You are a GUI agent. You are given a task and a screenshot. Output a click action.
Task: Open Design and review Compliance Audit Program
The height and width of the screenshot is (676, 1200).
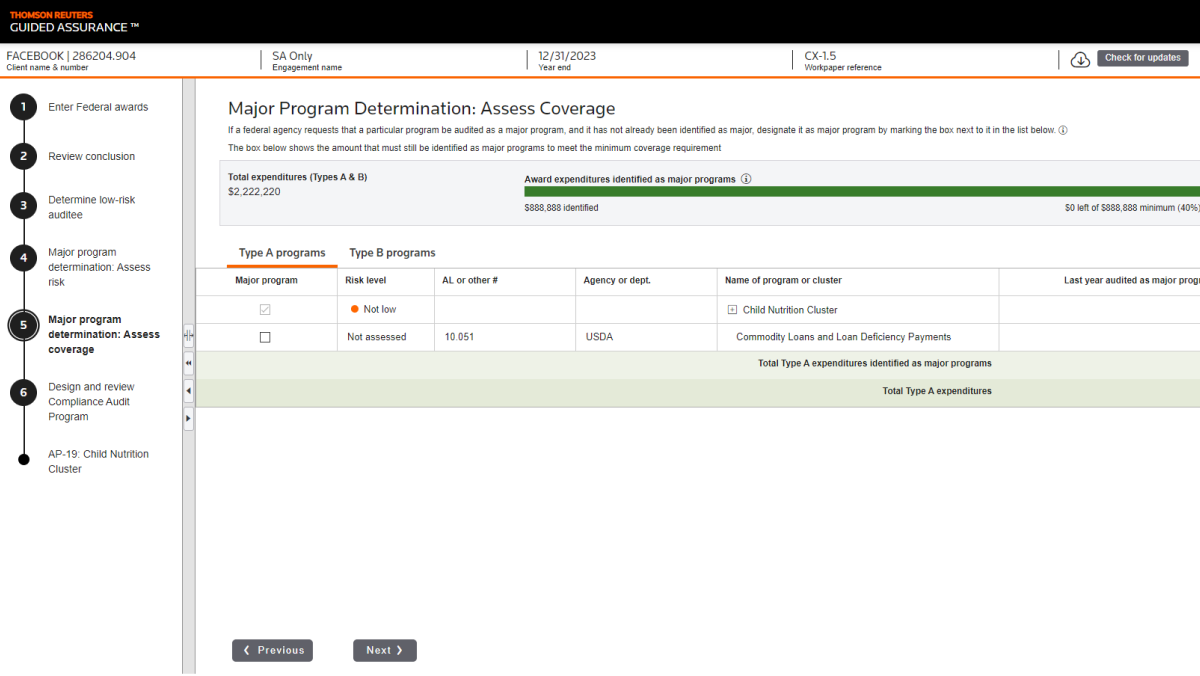coord(91,402)
